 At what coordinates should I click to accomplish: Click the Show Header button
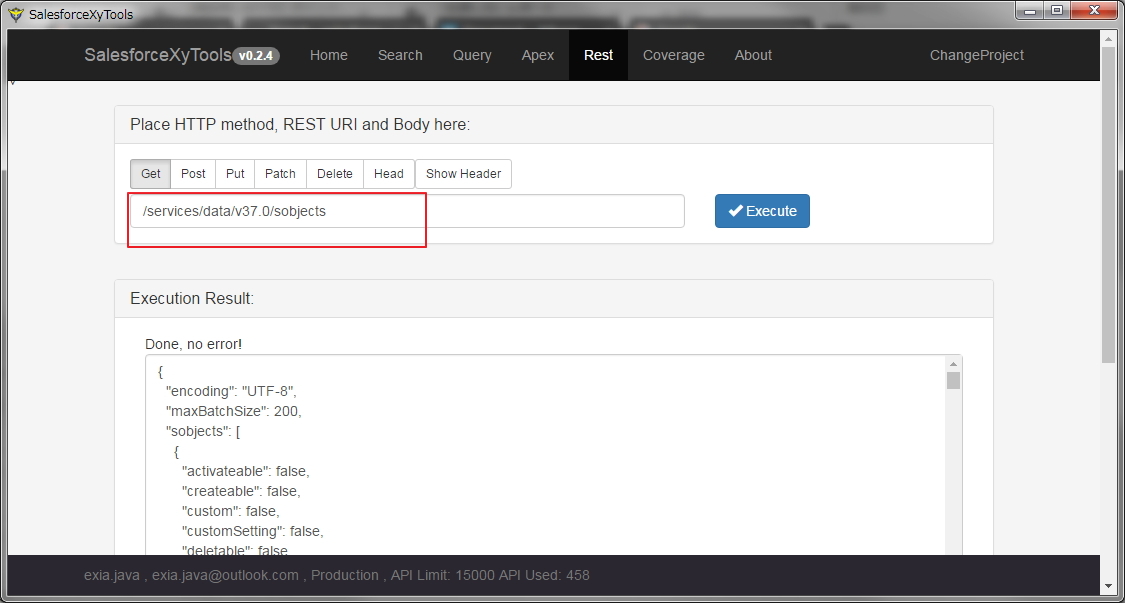[x=463, y=174]
